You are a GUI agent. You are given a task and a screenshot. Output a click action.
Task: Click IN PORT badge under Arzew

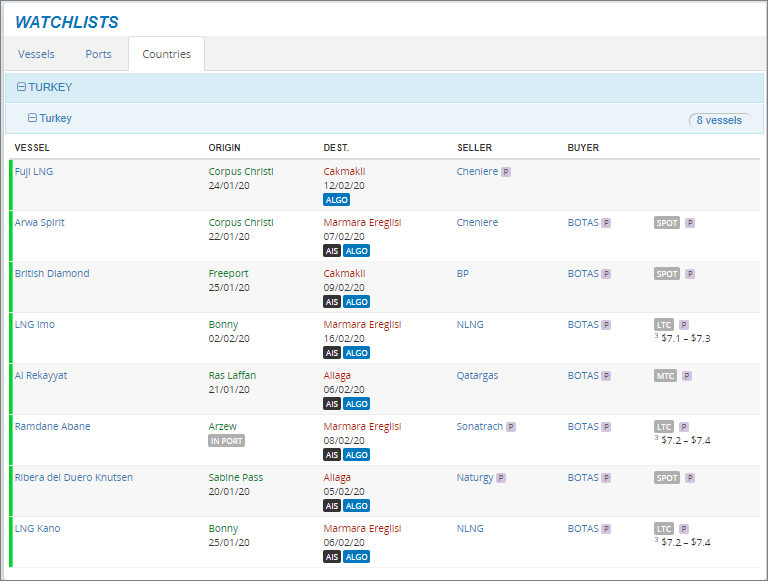click(x=226, y=441)
